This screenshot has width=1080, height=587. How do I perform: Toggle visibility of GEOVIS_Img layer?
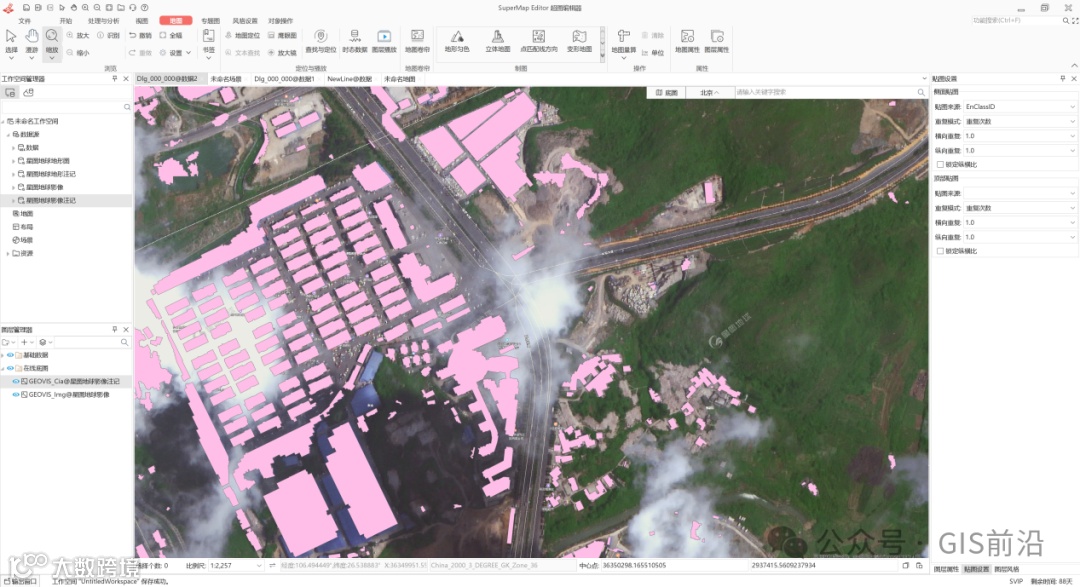[16, 394]
